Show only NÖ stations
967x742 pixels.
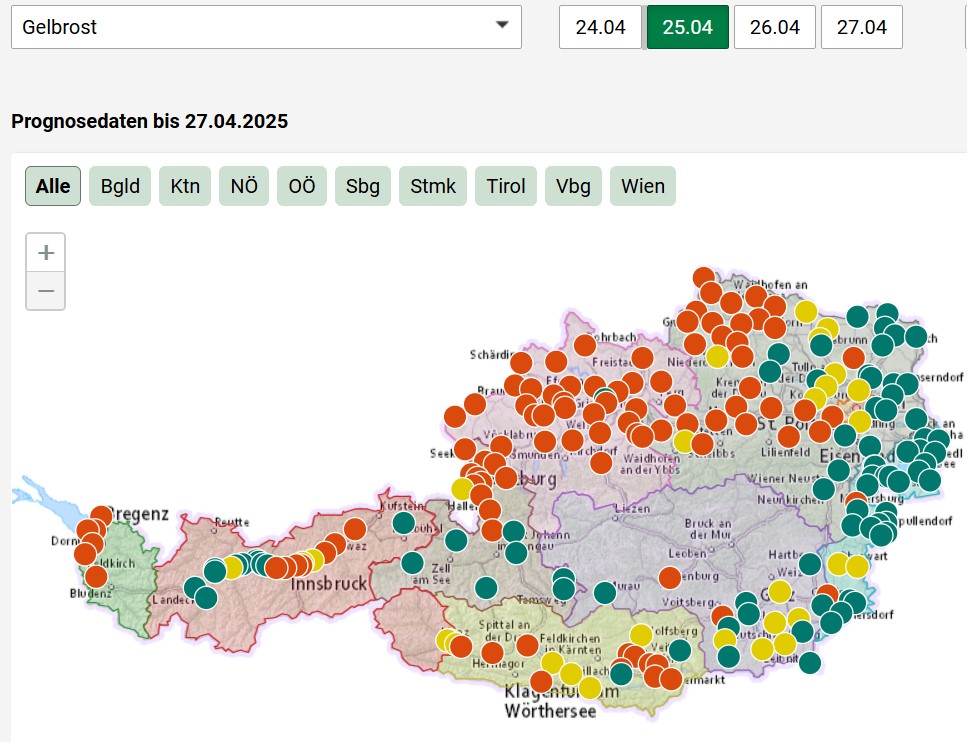click(244, 186)
